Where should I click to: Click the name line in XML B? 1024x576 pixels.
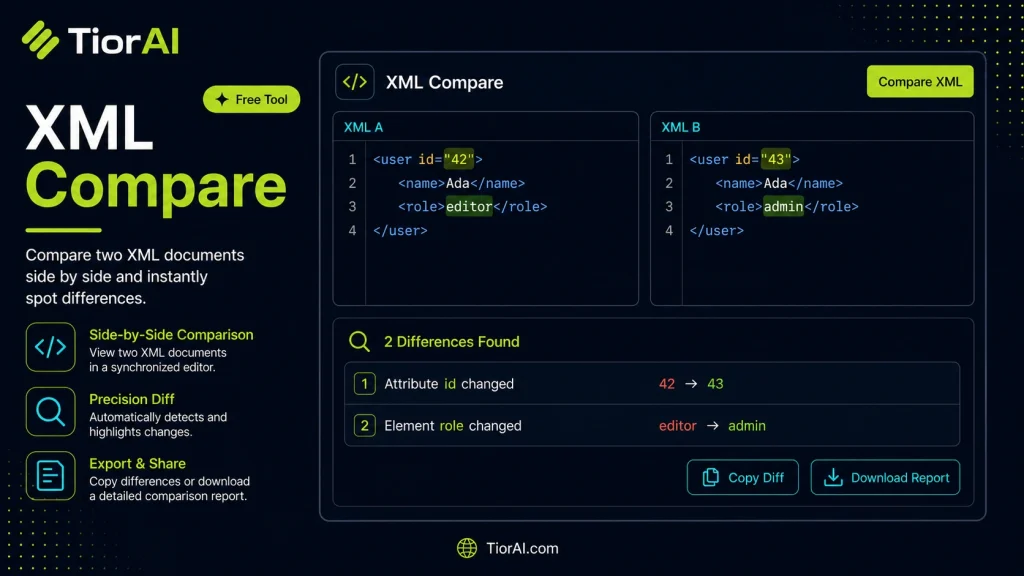778,184
